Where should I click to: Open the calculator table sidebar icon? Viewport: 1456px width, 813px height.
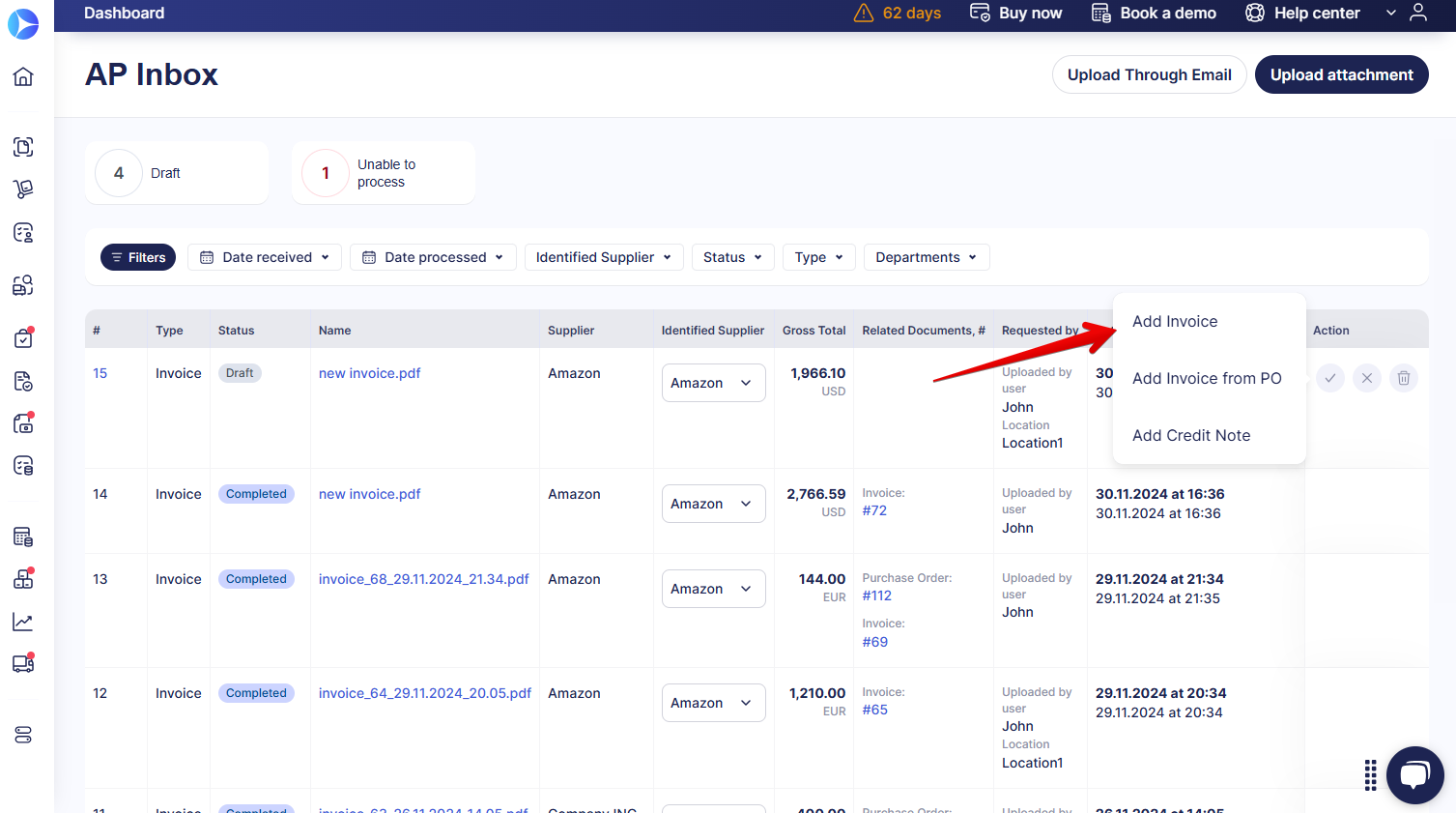point(23,537)
